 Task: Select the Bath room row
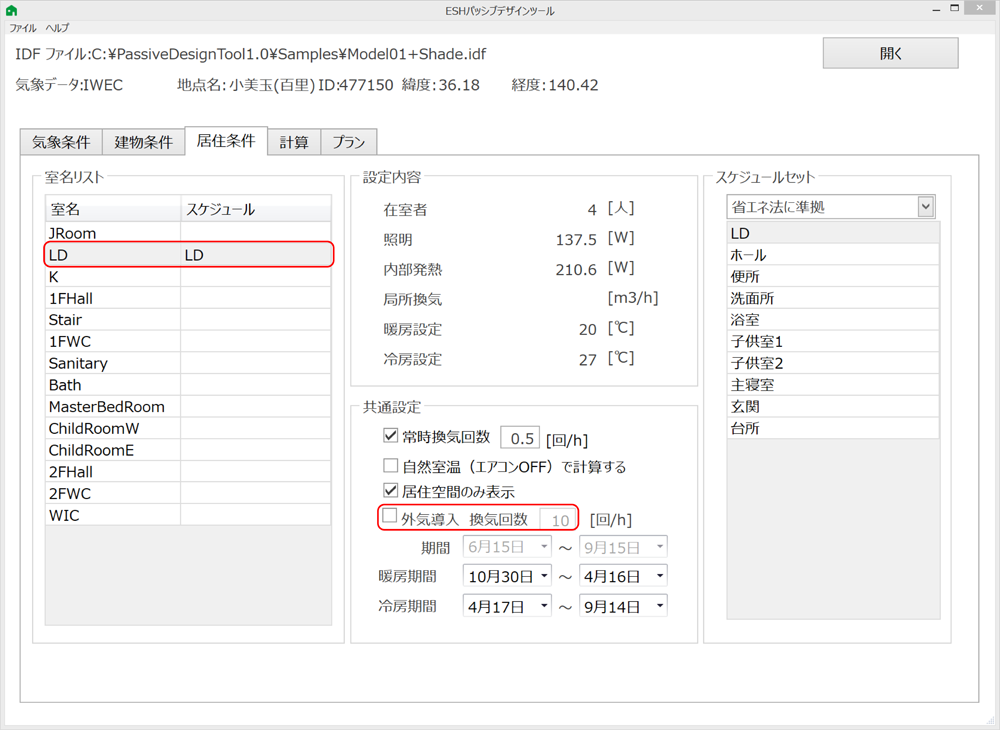click(188, 385)
